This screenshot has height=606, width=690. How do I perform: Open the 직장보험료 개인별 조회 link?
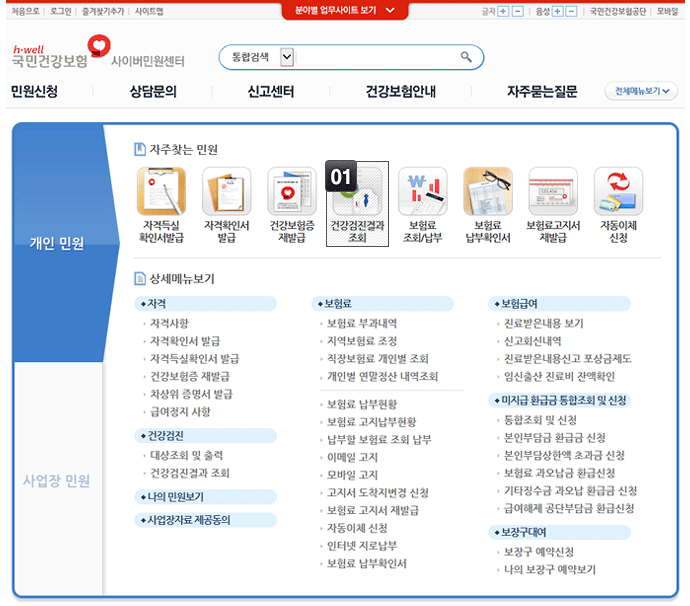pyautogui.click(x=378, y=359)
